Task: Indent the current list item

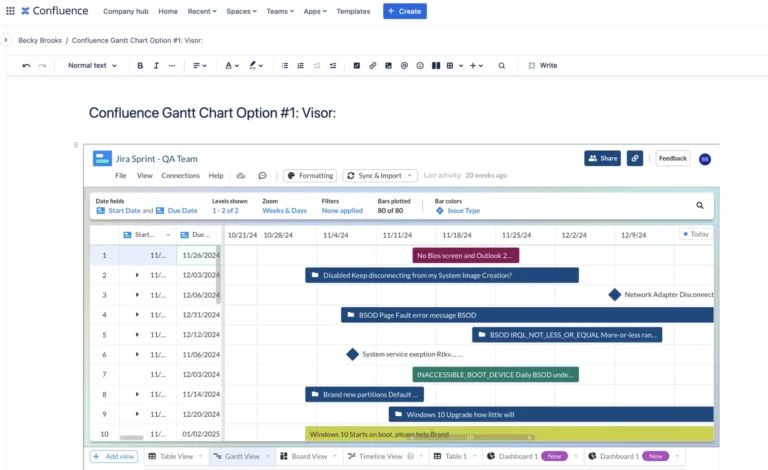Action: tap(333, 66)
